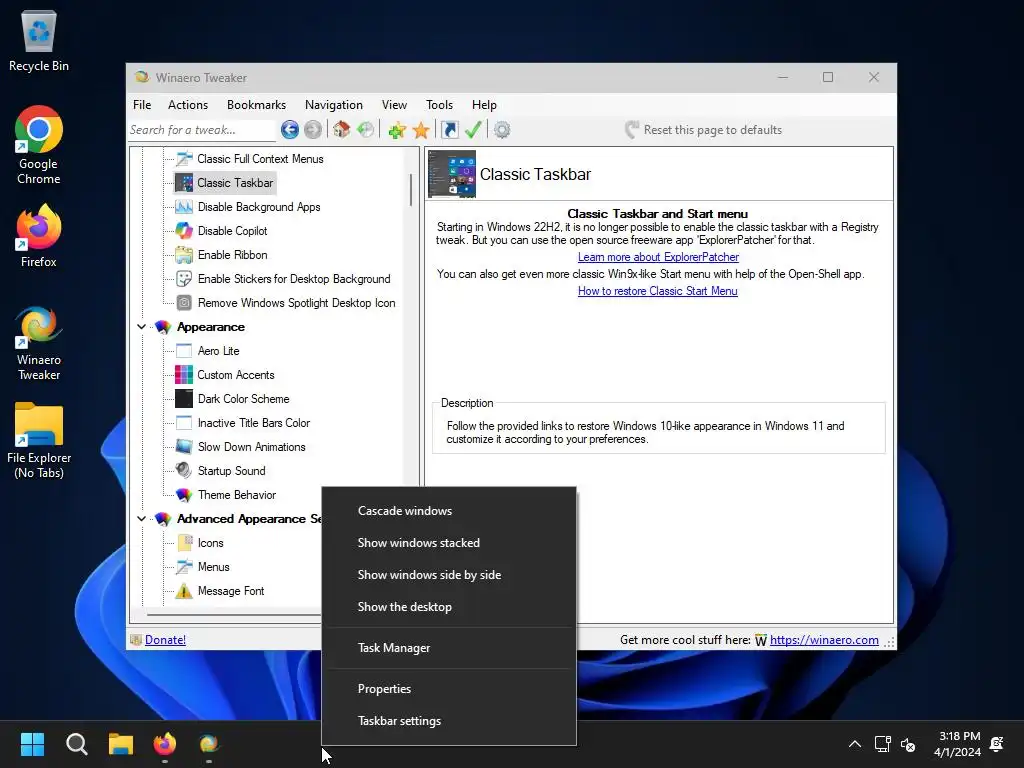The width and height of the screenshot is (1024, 768).
Task: Collapse the Advanced Appearance Settings category
Action: [142, 519]
